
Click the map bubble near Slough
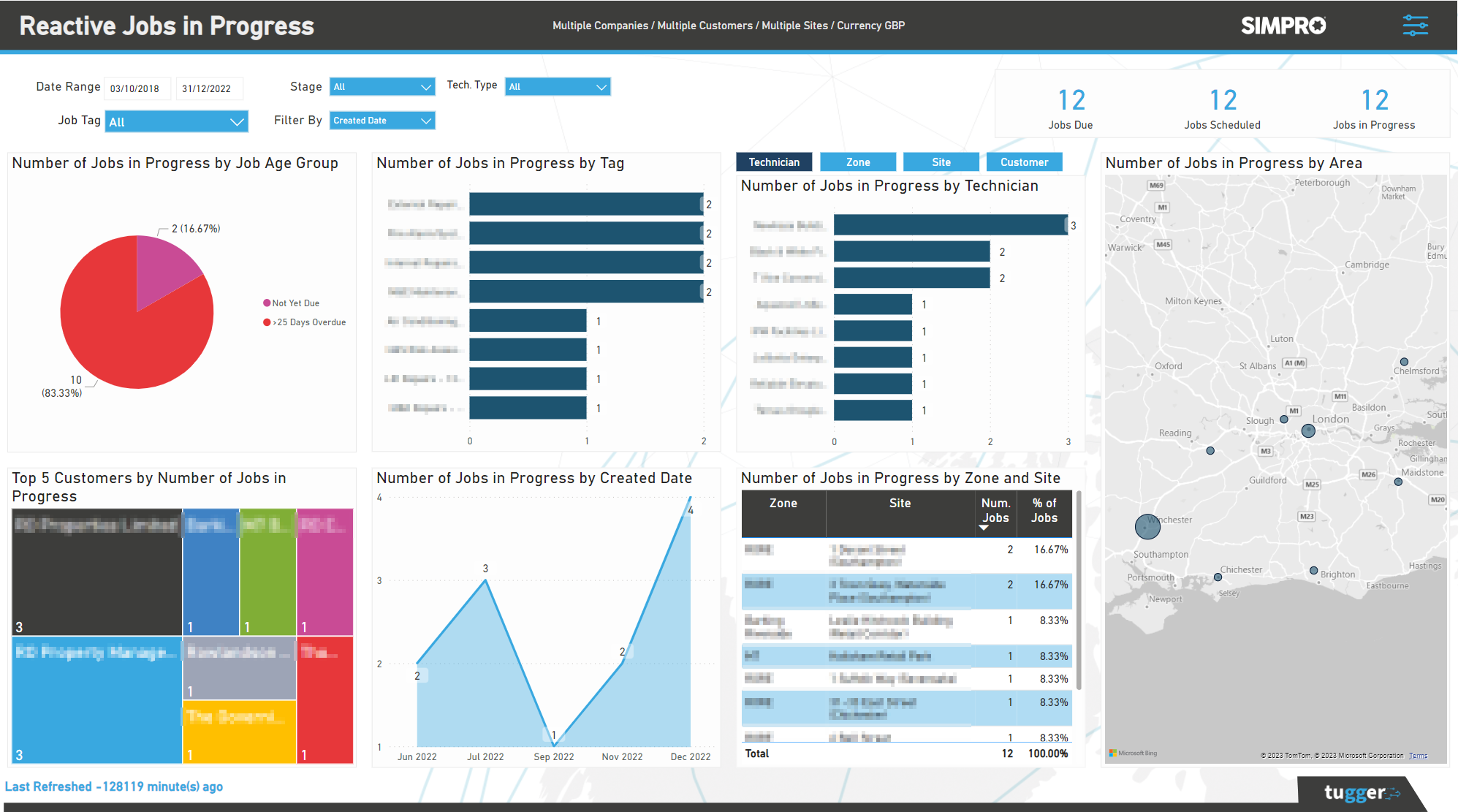click(1283, 420)
